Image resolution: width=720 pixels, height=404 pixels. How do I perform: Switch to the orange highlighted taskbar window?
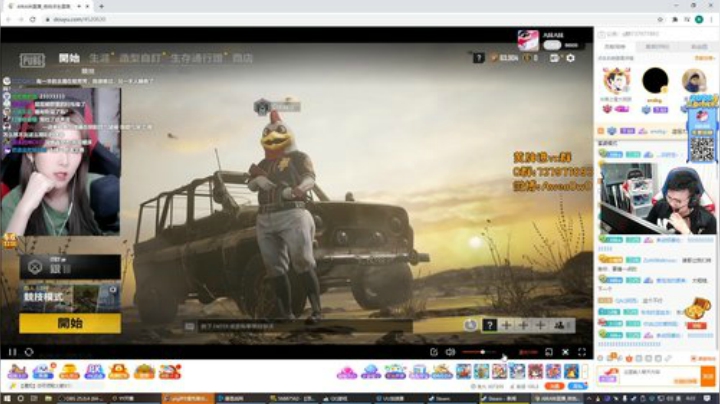tap(187, 398)
